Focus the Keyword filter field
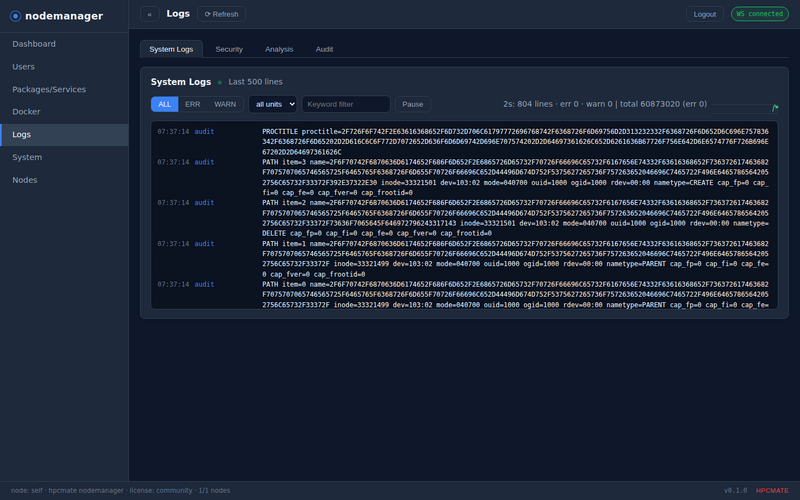The height and width of the screenshot is (500, 800). [x=346, y=104]
